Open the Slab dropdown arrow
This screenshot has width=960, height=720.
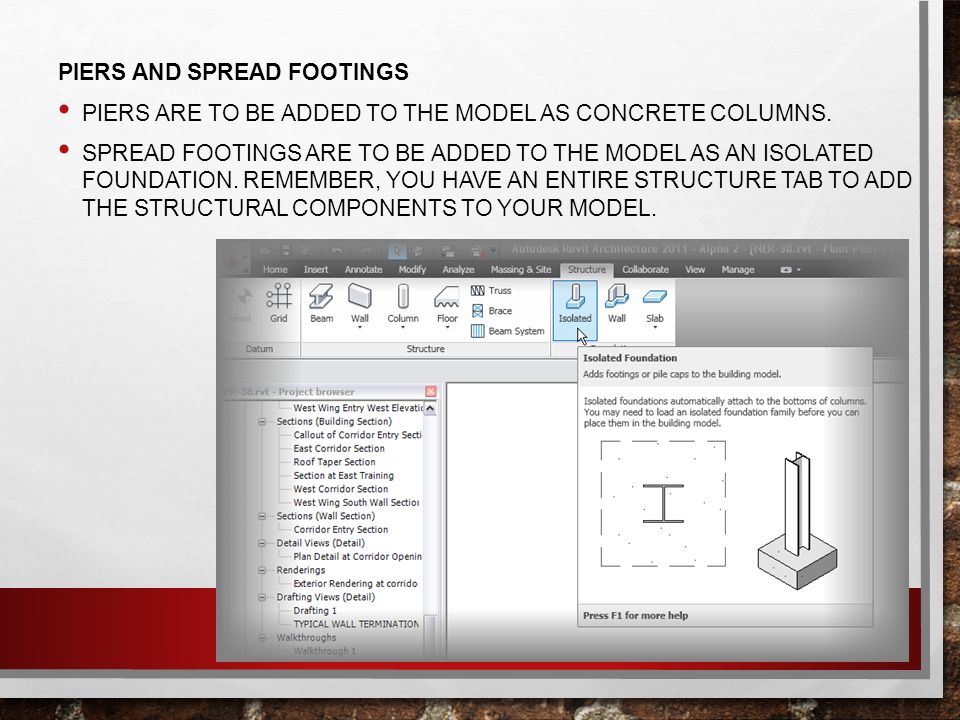point(654,328)
